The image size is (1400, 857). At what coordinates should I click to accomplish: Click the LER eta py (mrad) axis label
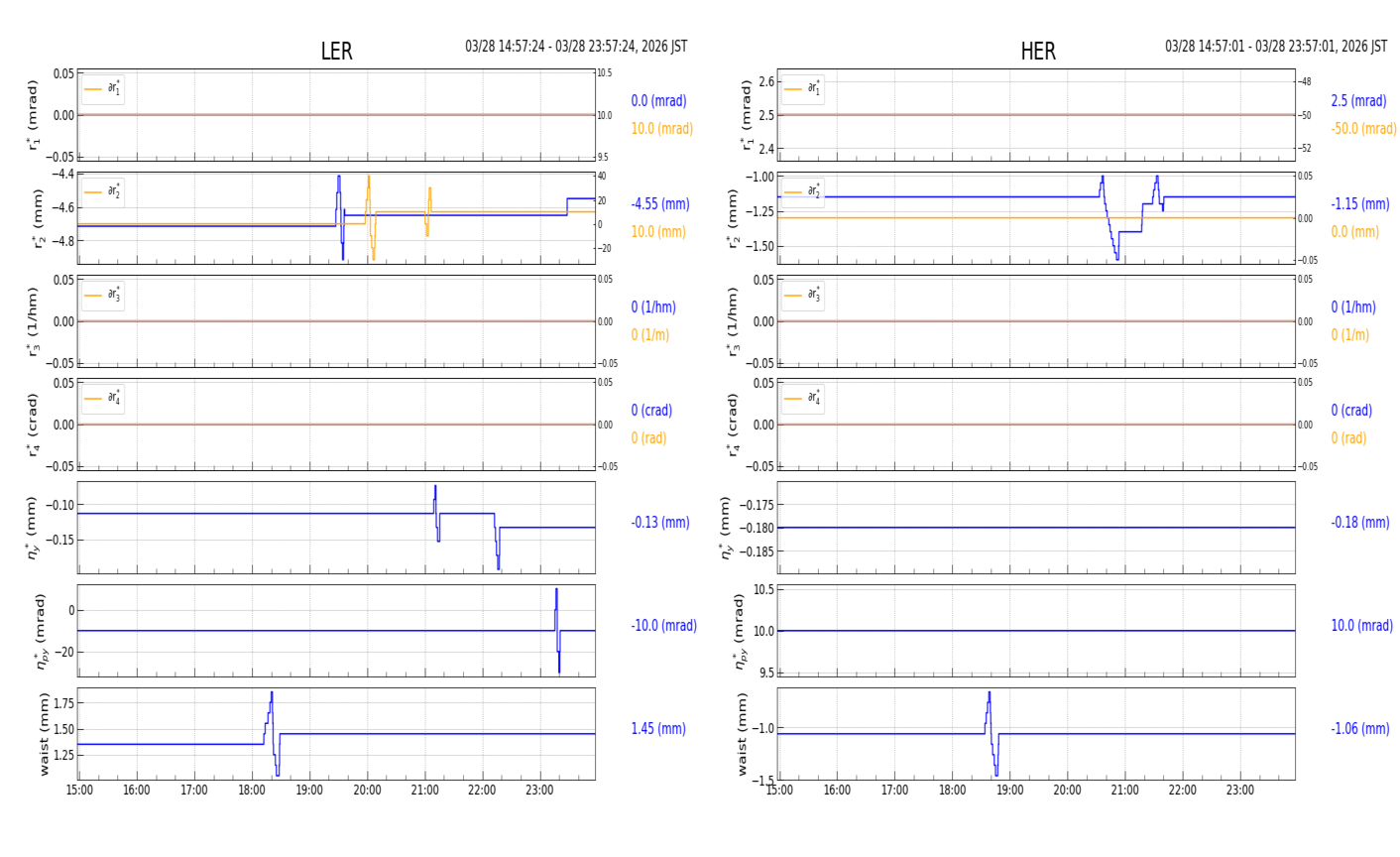coord(42,631)
